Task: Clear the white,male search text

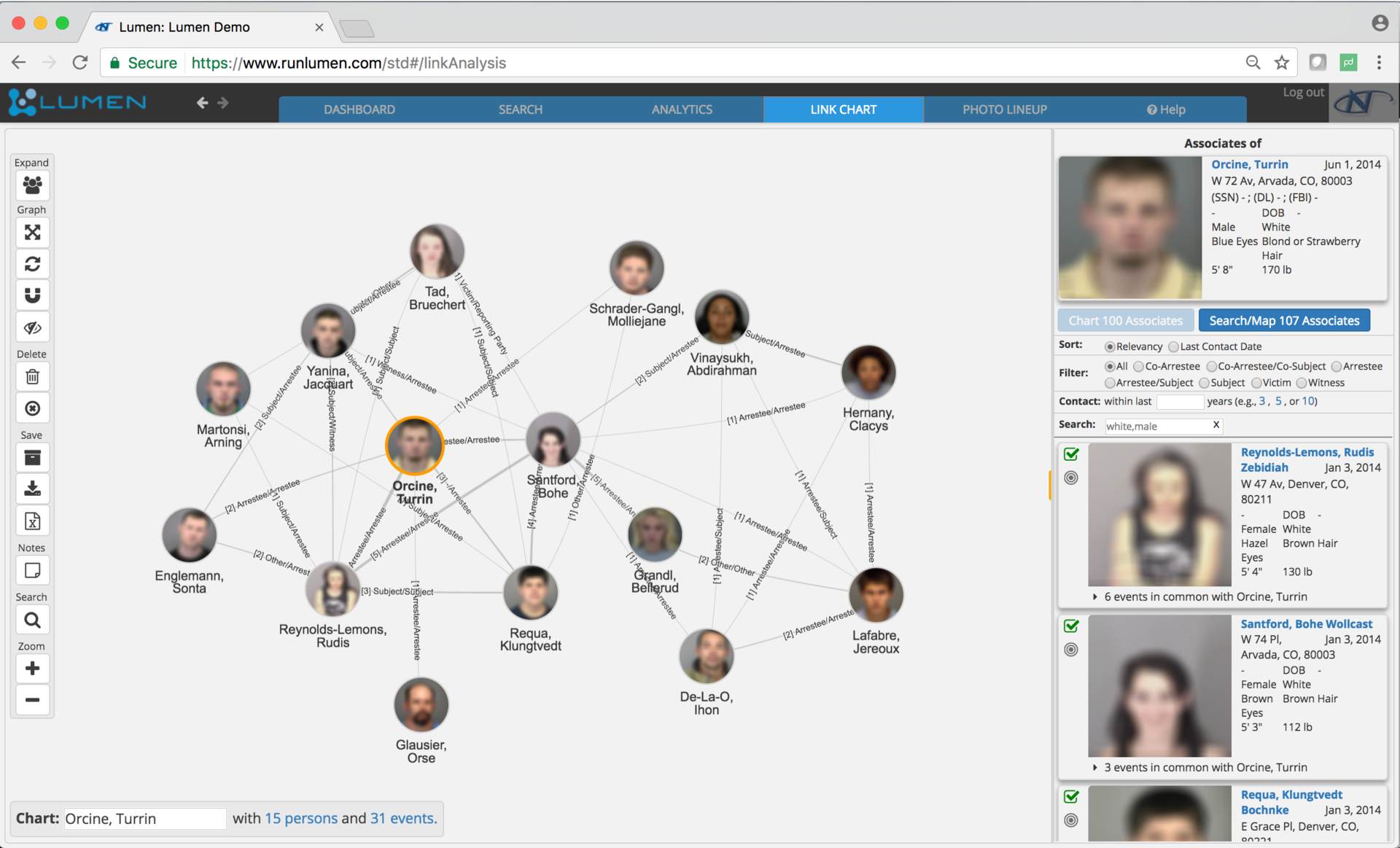Action: (x=1216, y=424)
